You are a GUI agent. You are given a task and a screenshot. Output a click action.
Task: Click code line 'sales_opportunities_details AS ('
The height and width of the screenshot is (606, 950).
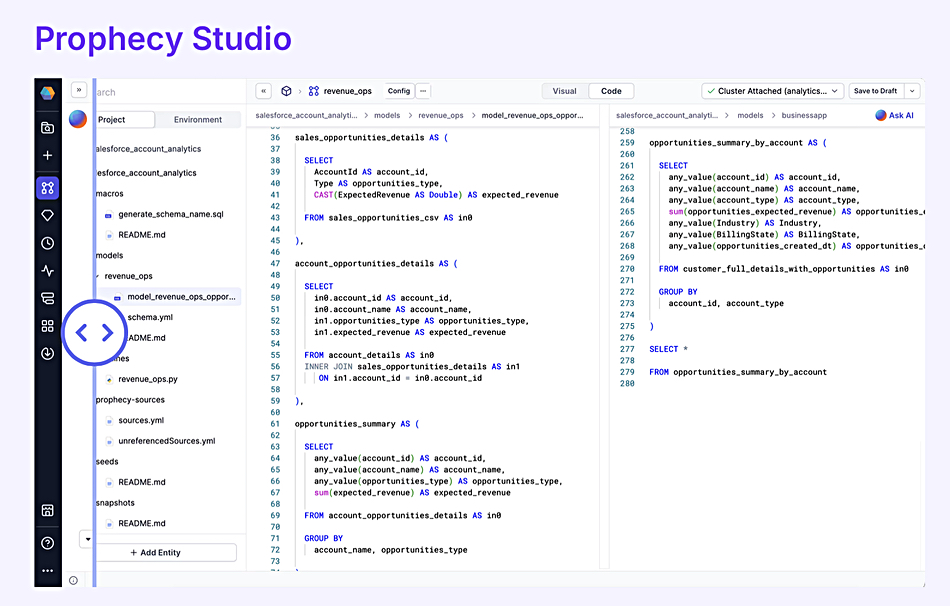[371, 138]
